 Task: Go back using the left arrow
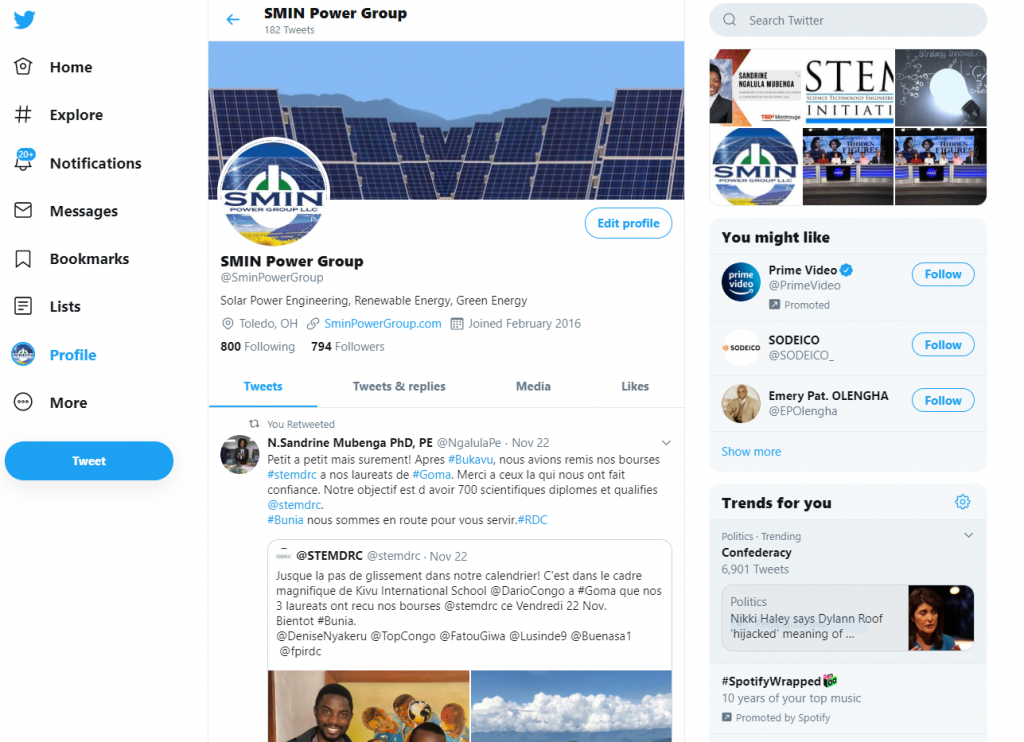click(x=233, y=20)
